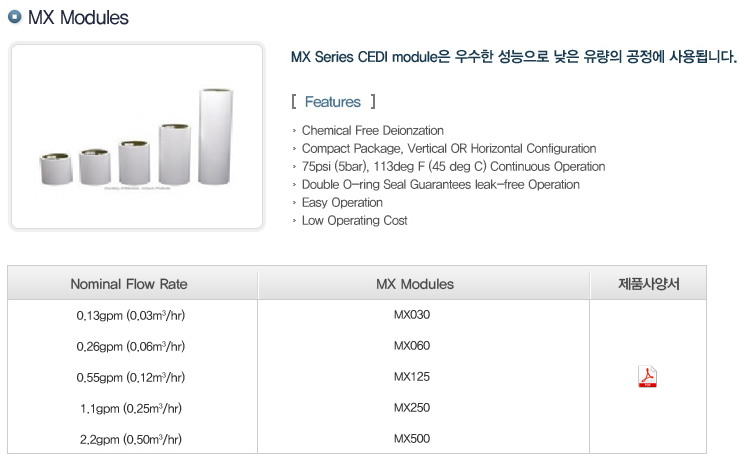Click the 2.2gpm flow rate cell
The image size is (746, 464).
pyautogui.click(x=131, y=439)
